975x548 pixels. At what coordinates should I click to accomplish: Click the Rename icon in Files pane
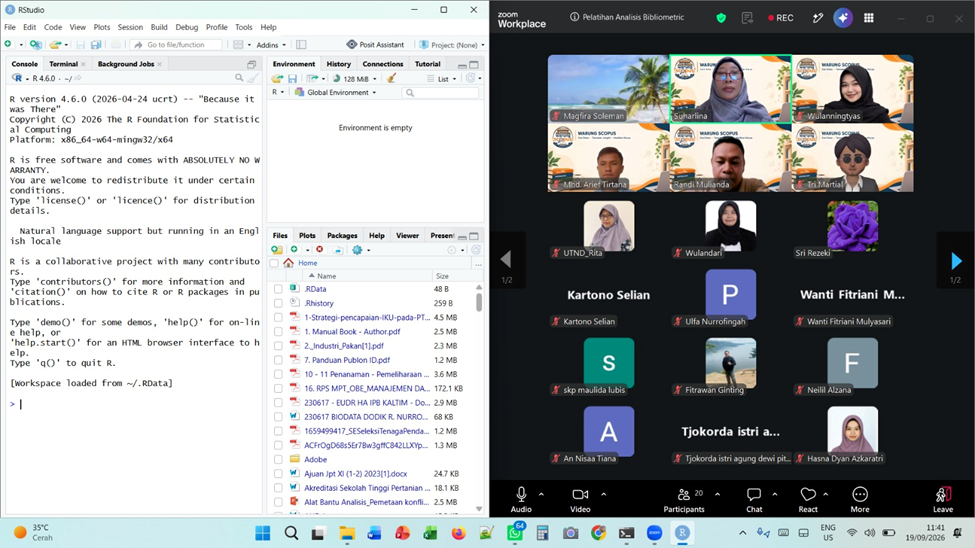tap(338, 250)
